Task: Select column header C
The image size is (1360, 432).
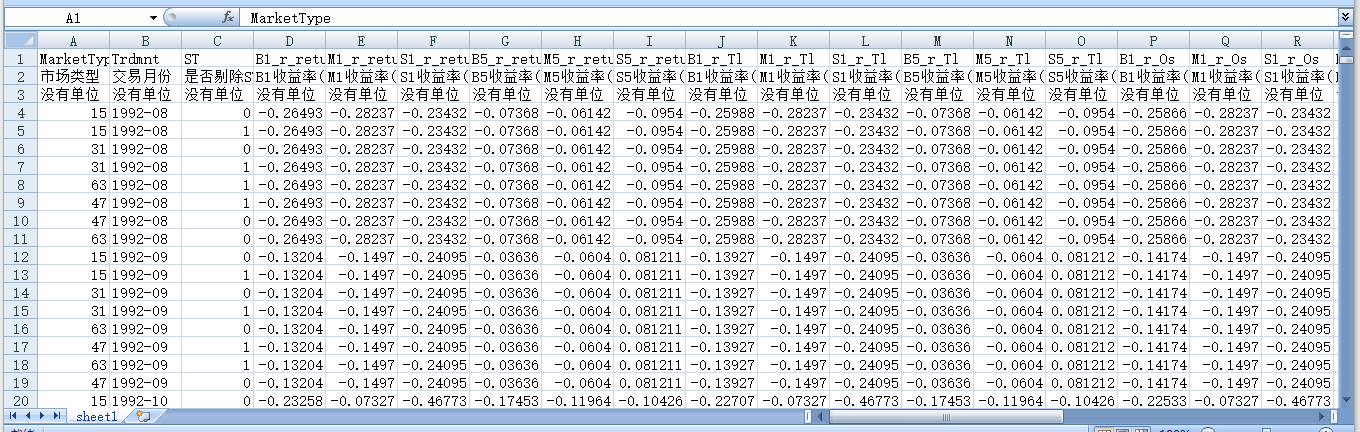Action: click(x=217, y=40)
